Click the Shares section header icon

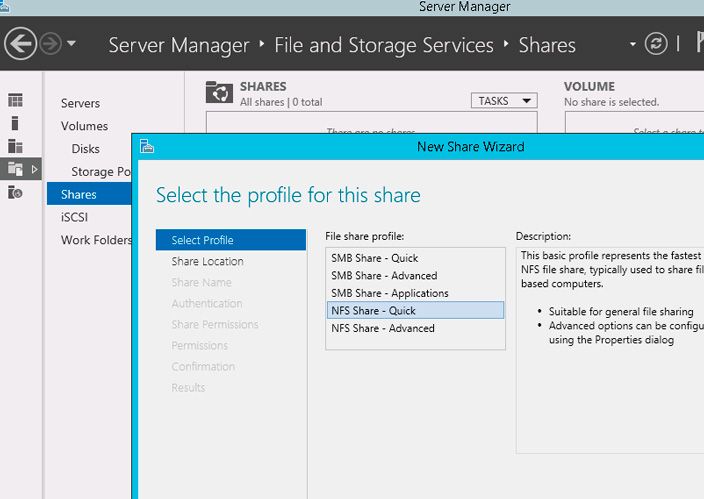click(218, 93)
